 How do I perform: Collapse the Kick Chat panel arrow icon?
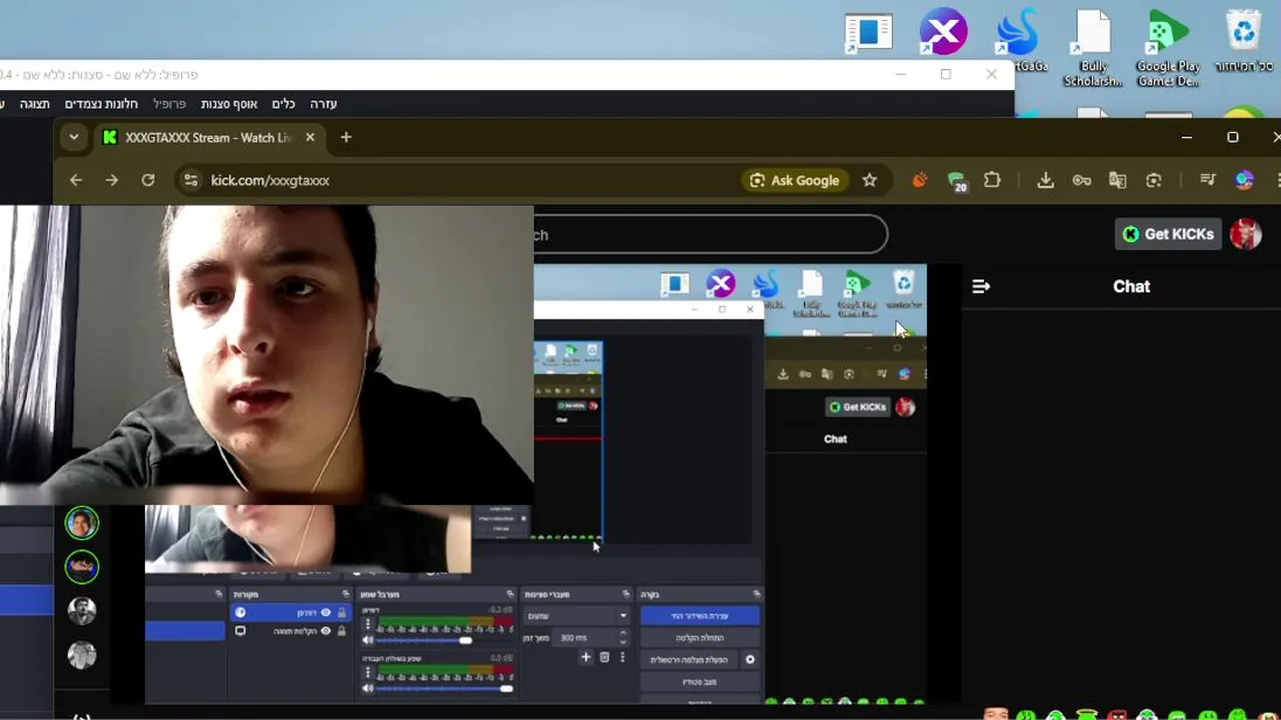point(981,286)
